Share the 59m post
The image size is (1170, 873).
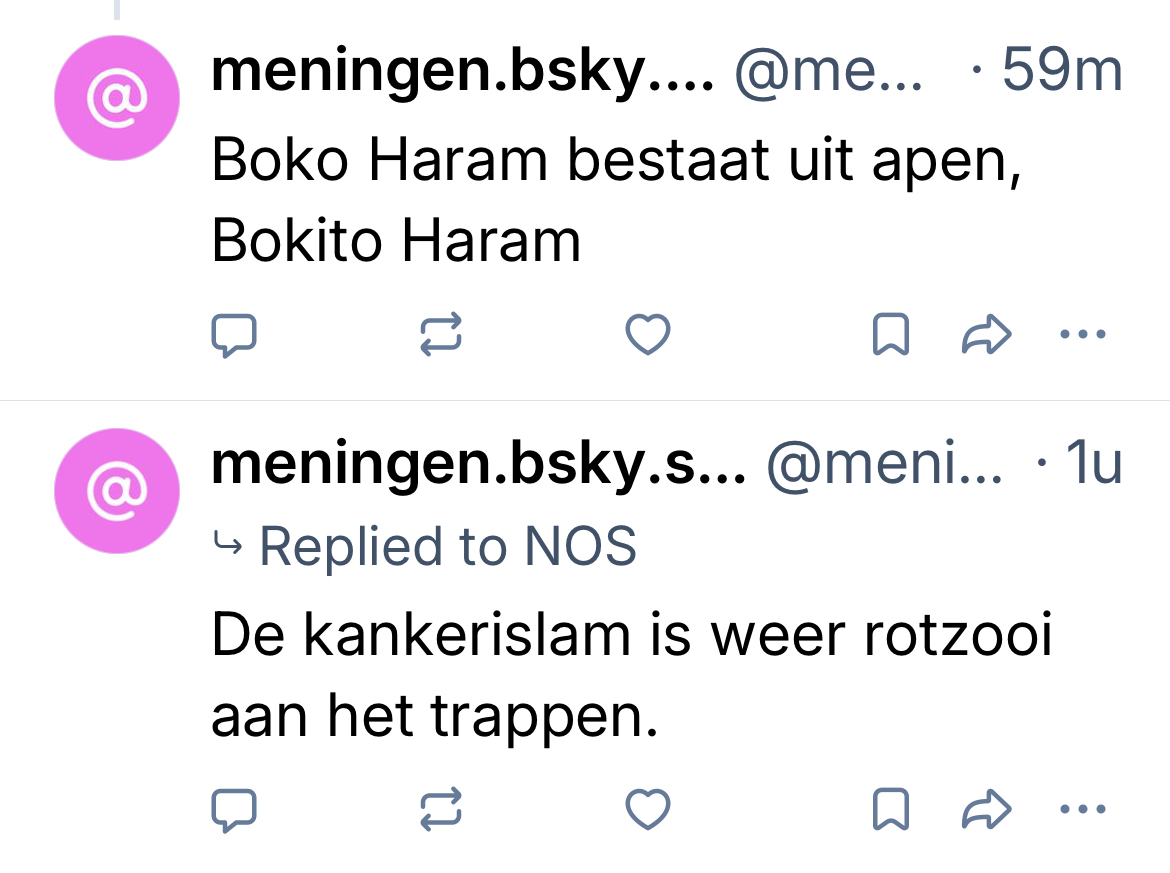pos(987,336)
